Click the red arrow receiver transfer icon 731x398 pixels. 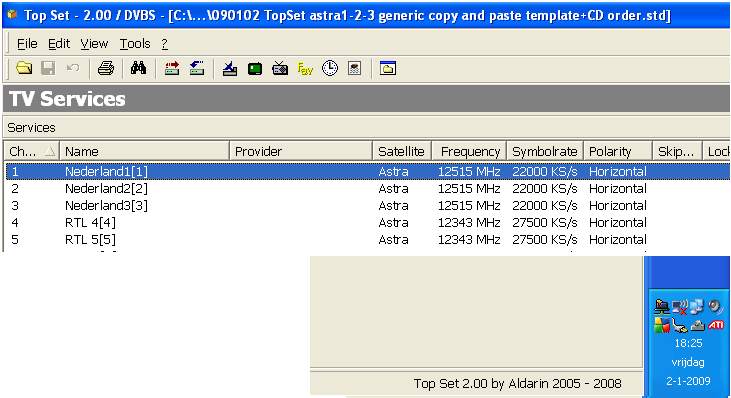pyautogui.click(x=172, y=69)
